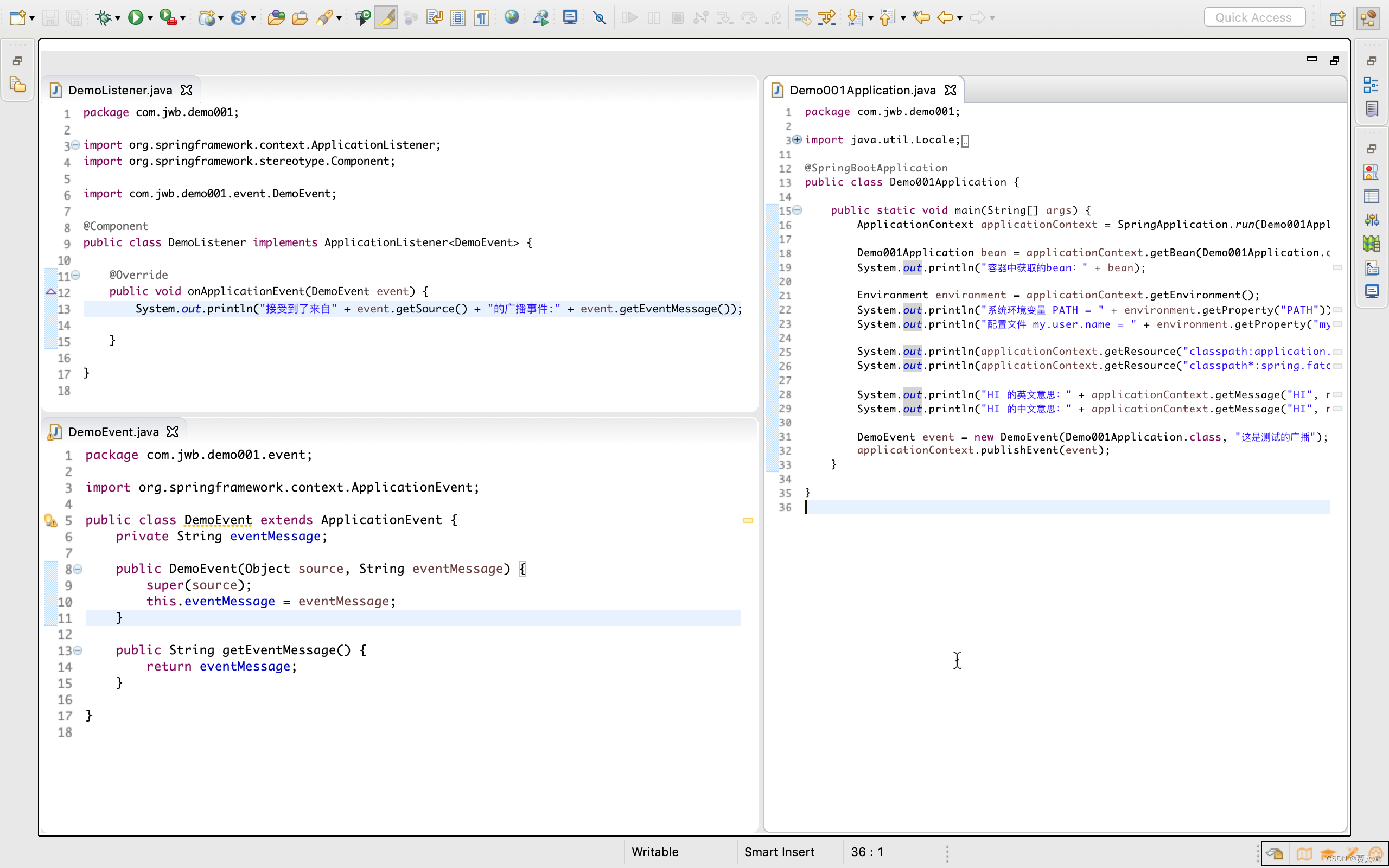This screenshot has width=1389, height=868.
Task: Toggle Skip All Breakpoints icon
Action: 599,18
